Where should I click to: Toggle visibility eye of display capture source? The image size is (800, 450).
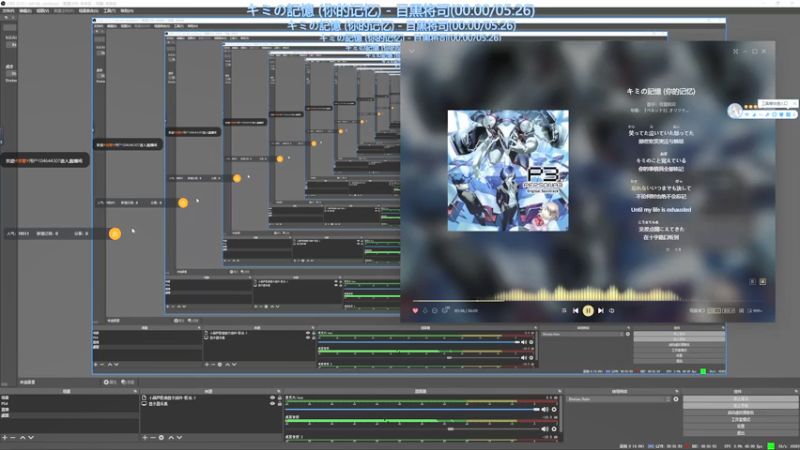tap(272, 404)
